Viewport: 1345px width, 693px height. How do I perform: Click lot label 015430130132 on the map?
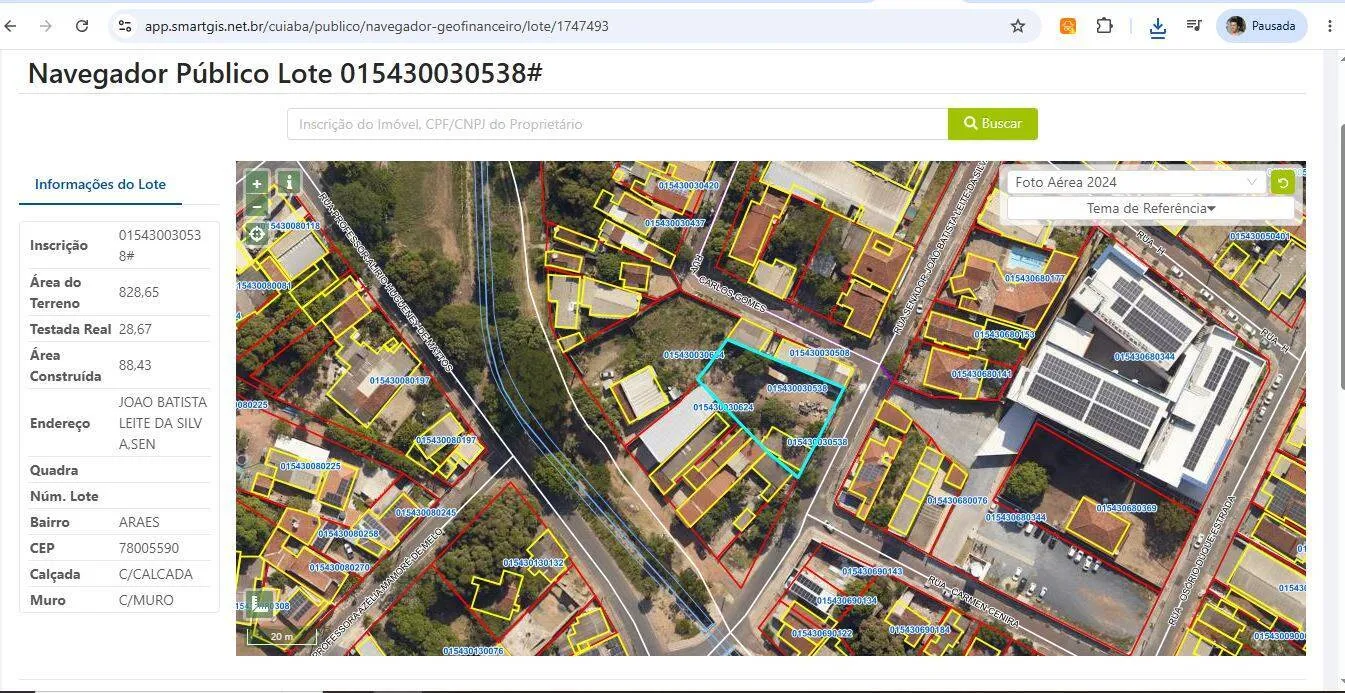coord(533,563)
